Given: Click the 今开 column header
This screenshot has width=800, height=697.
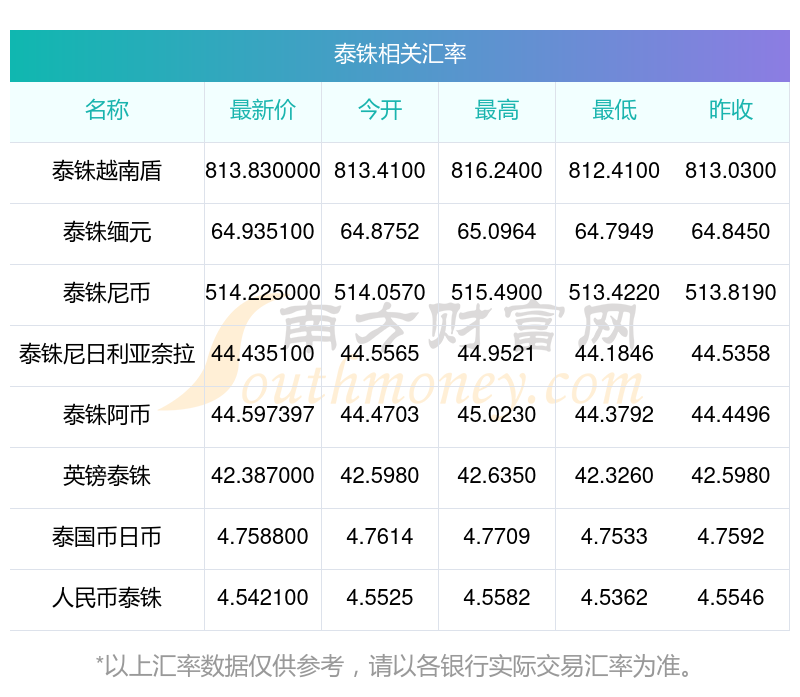Looking at the screenshot, I should click(x=380, y=111).
